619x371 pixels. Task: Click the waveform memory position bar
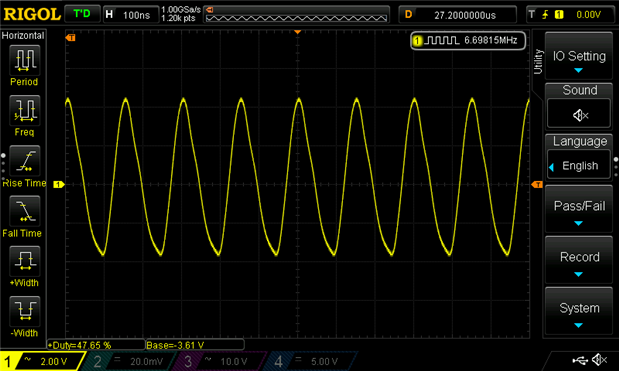tap(296, 15)
